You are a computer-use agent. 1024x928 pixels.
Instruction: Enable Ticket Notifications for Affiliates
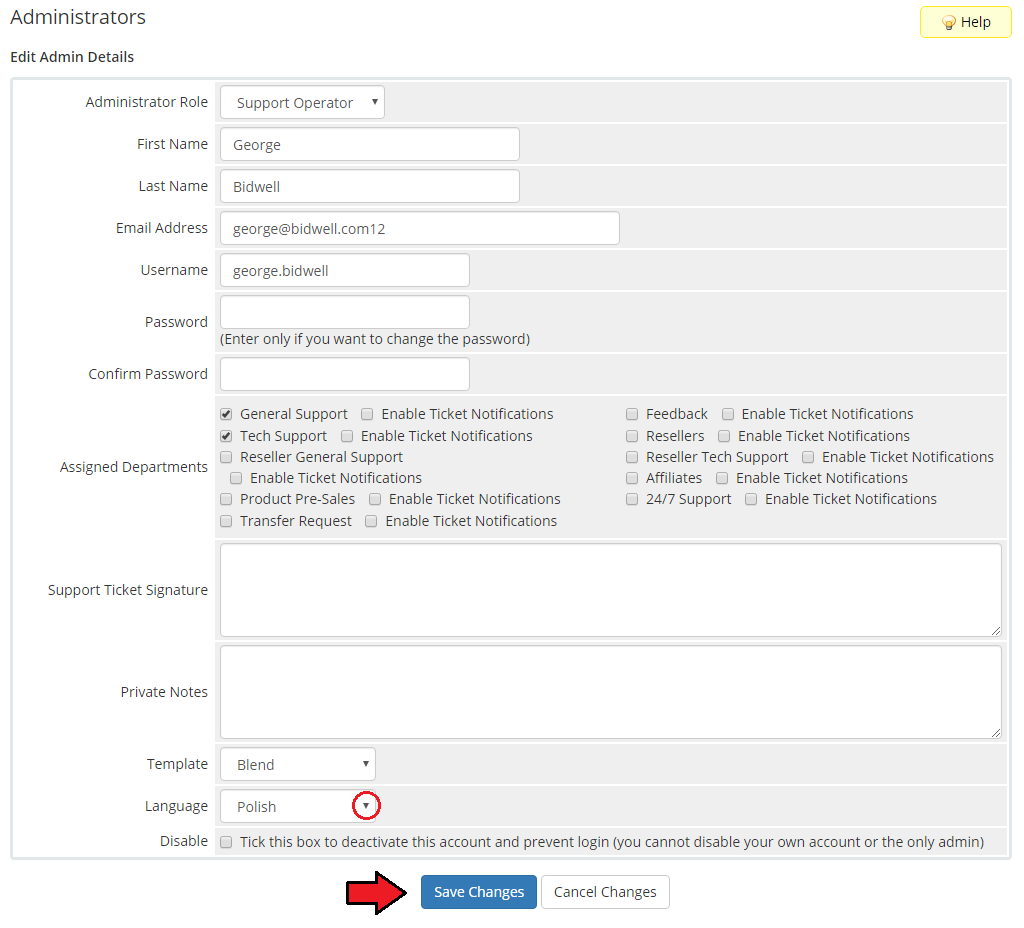click(x=722, y=478)
